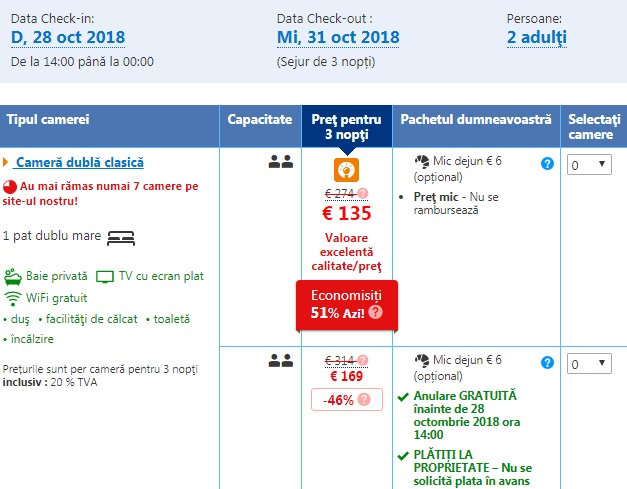Change guest count 2 adulți
This screenshot has width=627, height=489.
click(537, 38)
